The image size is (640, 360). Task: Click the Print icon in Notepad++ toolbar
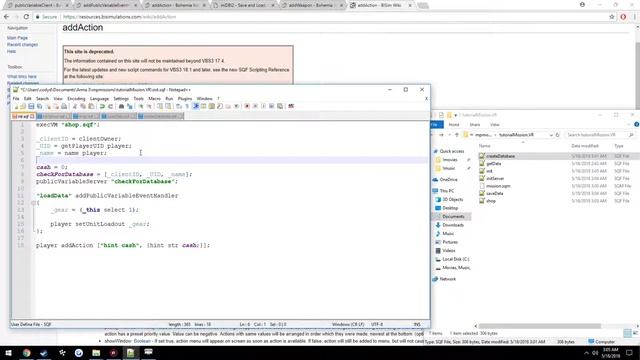(64, 106)
